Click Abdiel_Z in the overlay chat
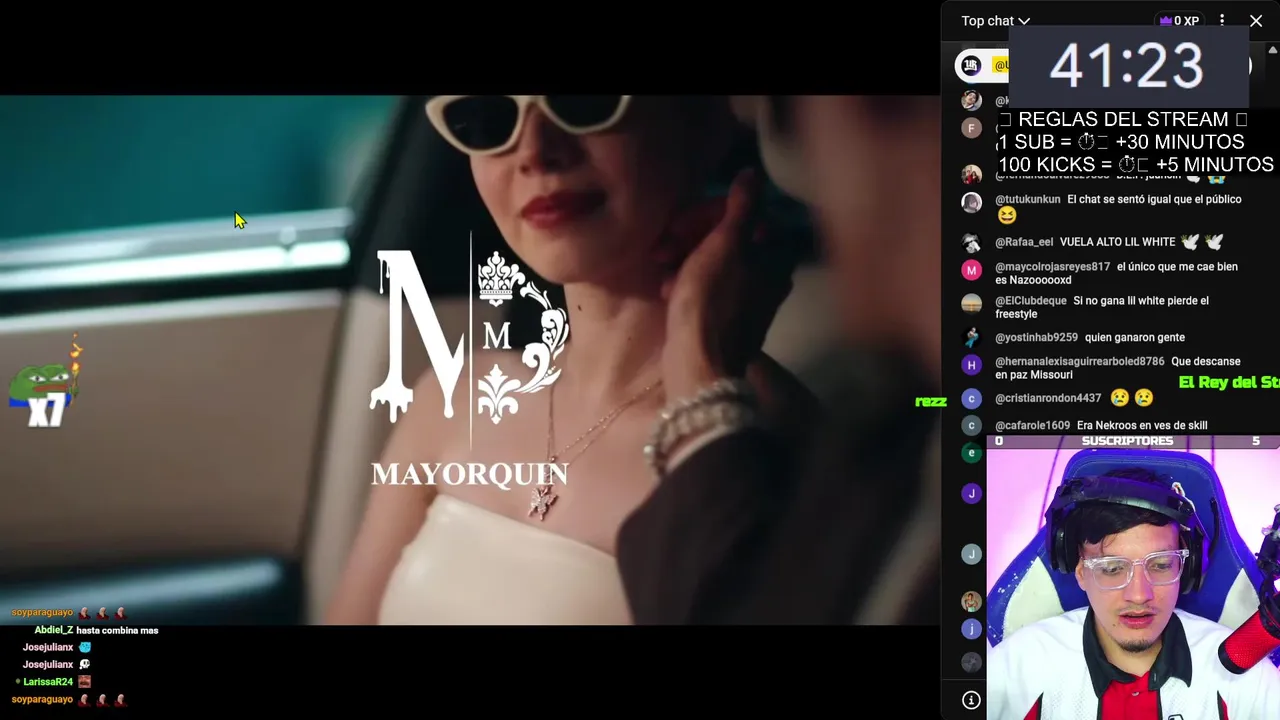The image size is (1280, 720). (x=54, y=631)
